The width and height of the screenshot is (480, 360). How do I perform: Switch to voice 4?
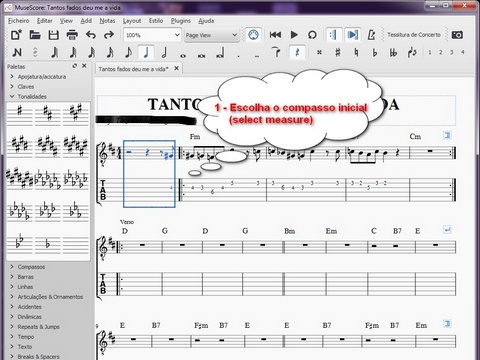tap(463, 52)
